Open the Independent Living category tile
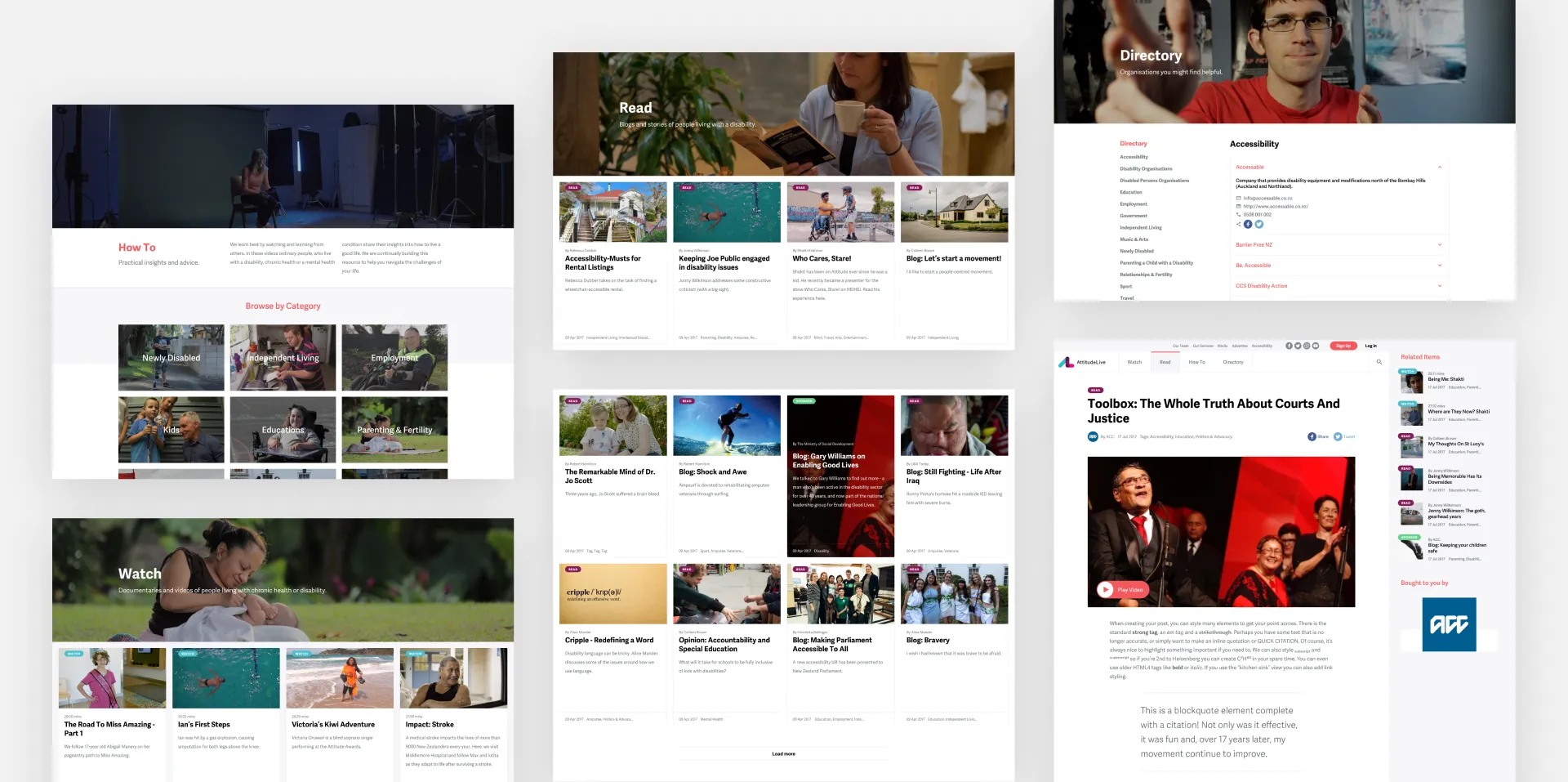Viewport: 1568px width, 782px height. [283, 357]
